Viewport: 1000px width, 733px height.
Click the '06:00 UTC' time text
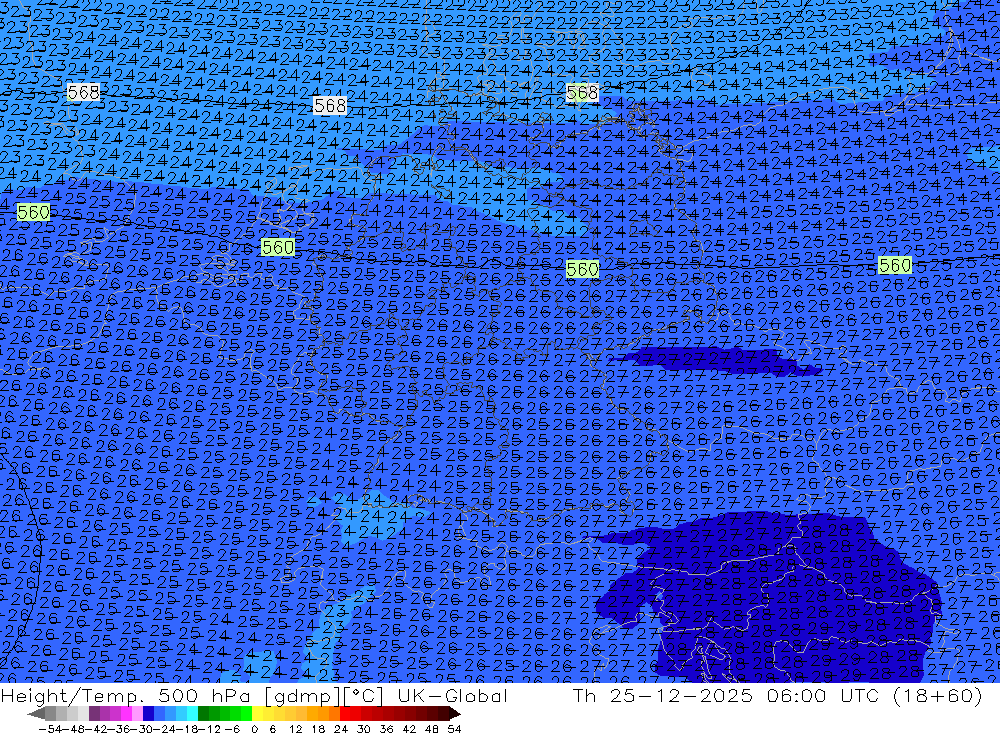[821, 696]
